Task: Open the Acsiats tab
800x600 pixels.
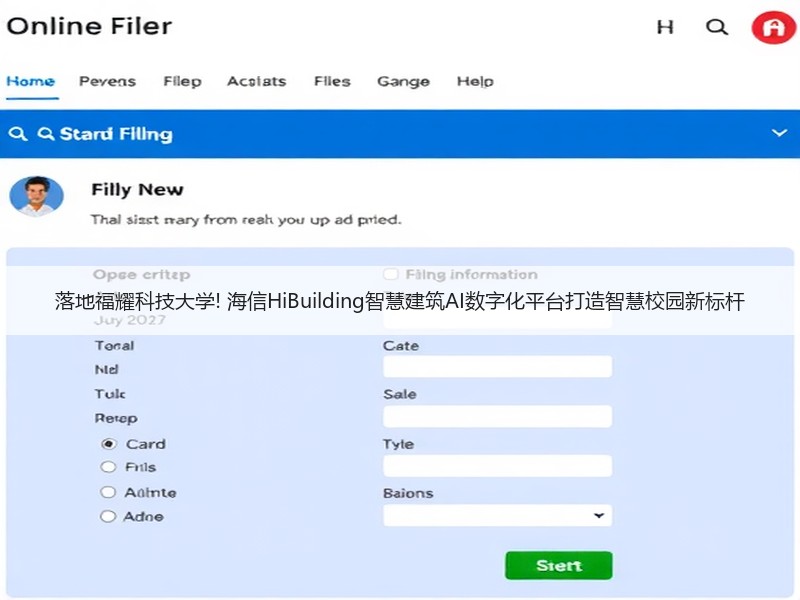Action: pos(256,81)
